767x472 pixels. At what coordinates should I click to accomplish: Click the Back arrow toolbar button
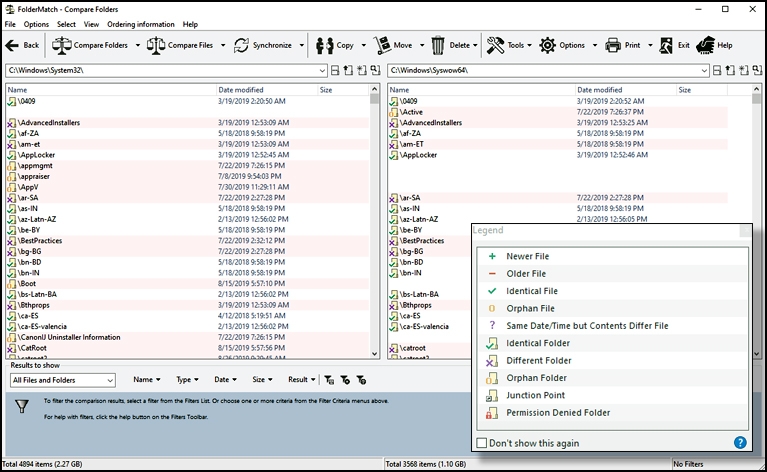click(22, 45)
